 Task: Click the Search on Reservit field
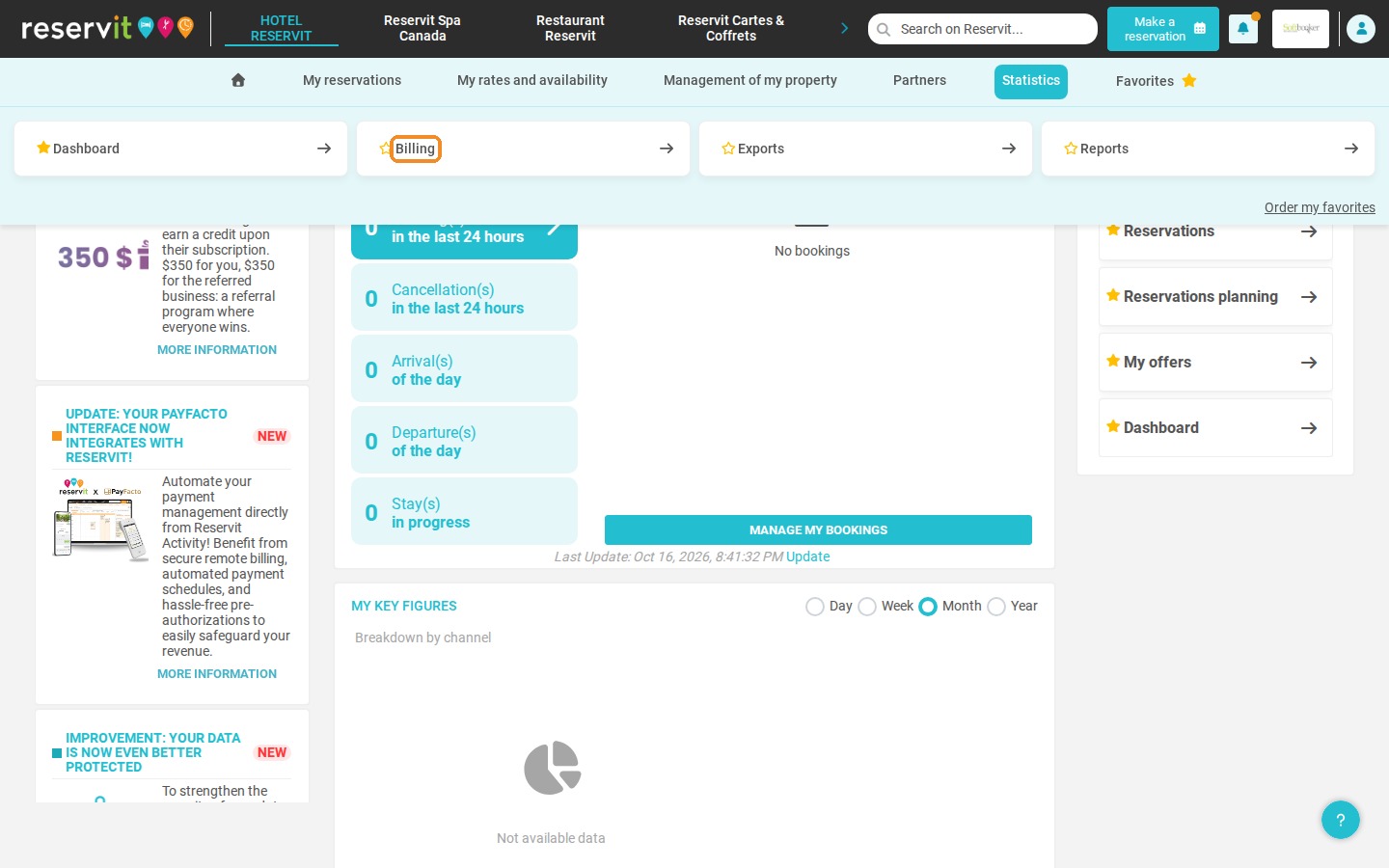coord(983,29)
